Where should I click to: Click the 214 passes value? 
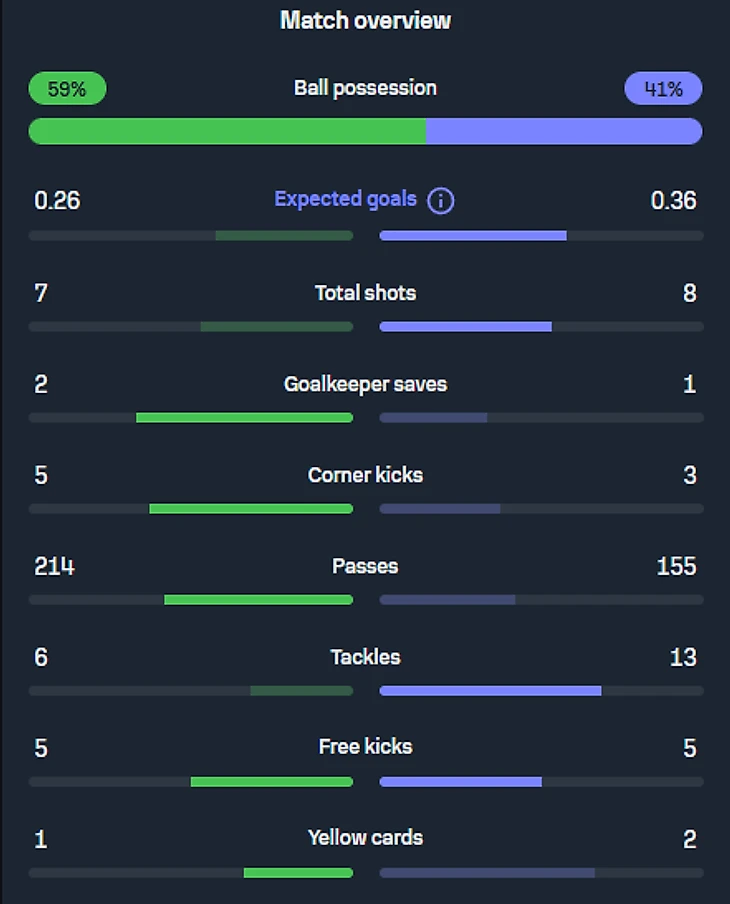(x=54, y=567)
